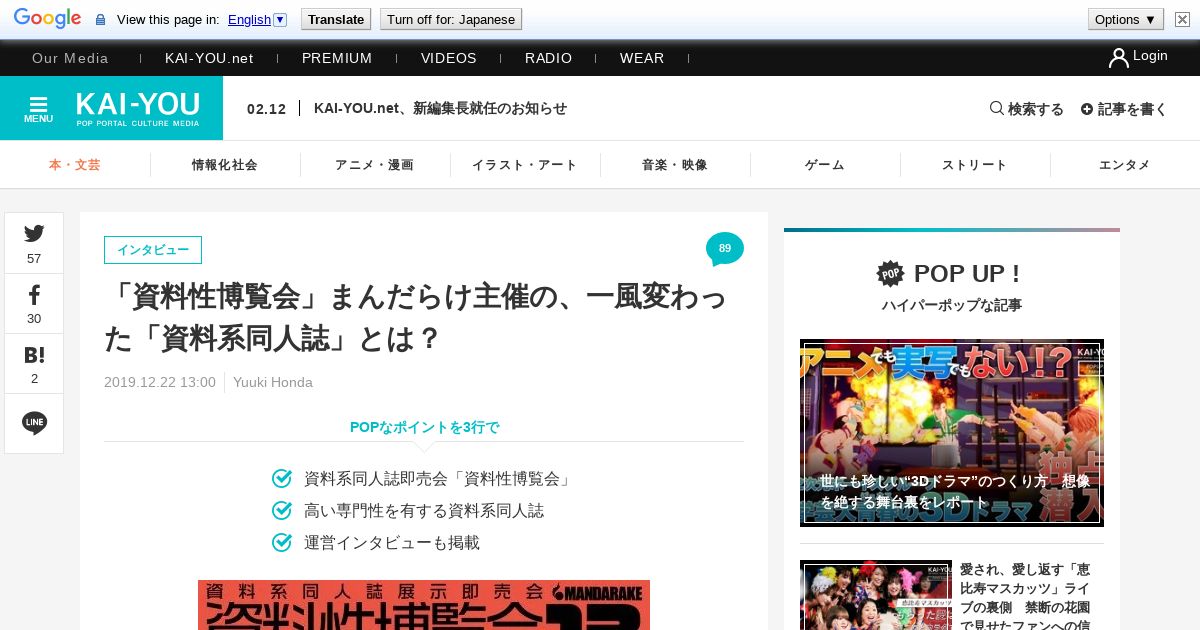Share article via Facebook icon
1200x630 pixels.
(x=34, y=295)
